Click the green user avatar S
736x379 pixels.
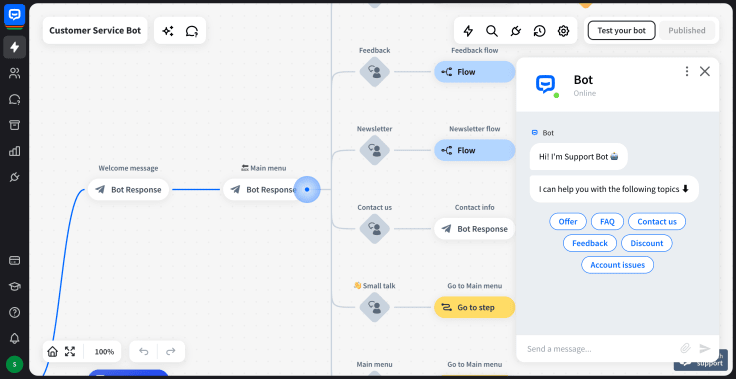15,364
